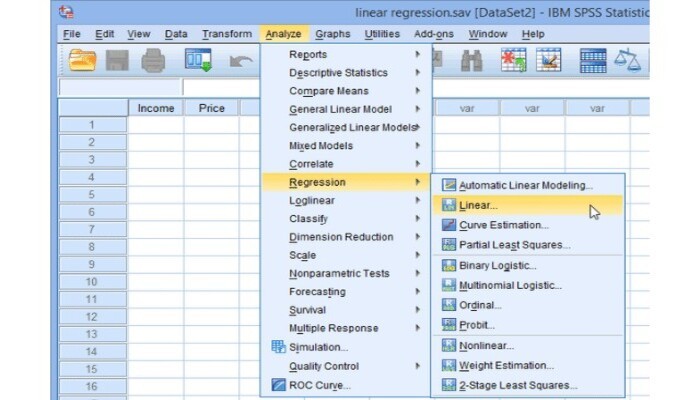Screen dimensions: 700x400
Task: Select row header number 1
Action: [x=93, y=125]
